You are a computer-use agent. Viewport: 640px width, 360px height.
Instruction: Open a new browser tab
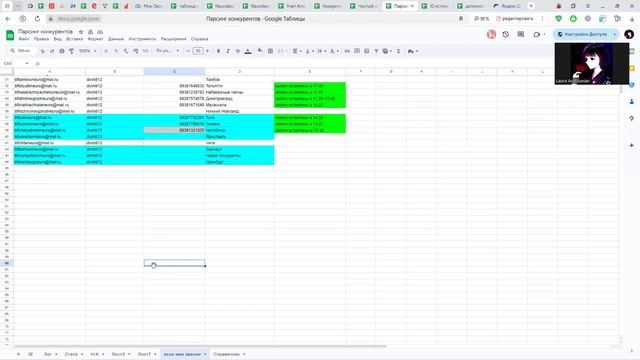pos(531,6)
